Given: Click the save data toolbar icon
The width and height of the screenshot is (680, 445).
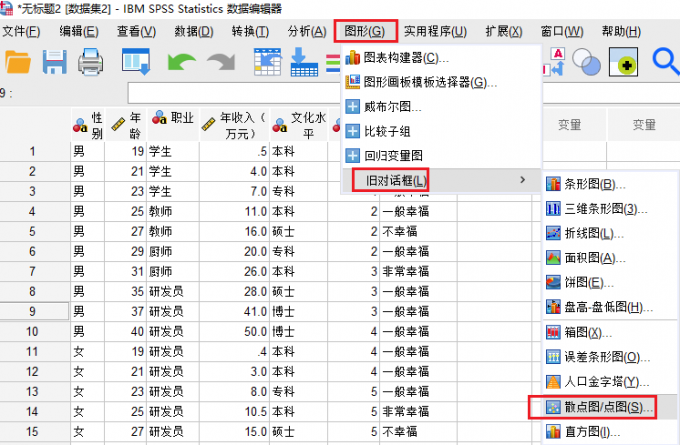Looking at the screenshot, I should click(54, 62).
